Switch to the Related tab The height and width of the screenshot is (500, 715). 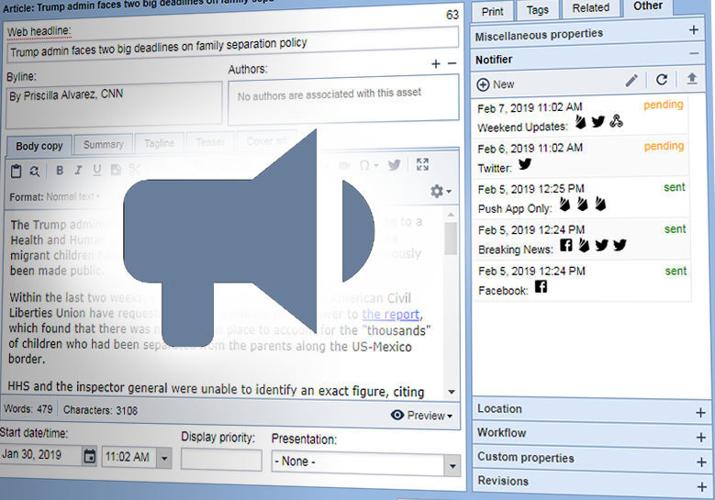coord(591,8)
